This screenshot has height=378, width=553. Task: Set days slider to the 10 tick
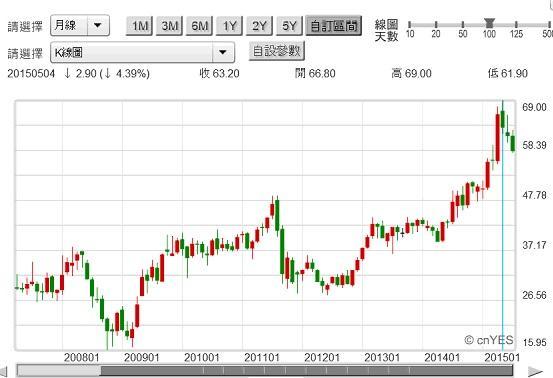click(x=409, y=25)
